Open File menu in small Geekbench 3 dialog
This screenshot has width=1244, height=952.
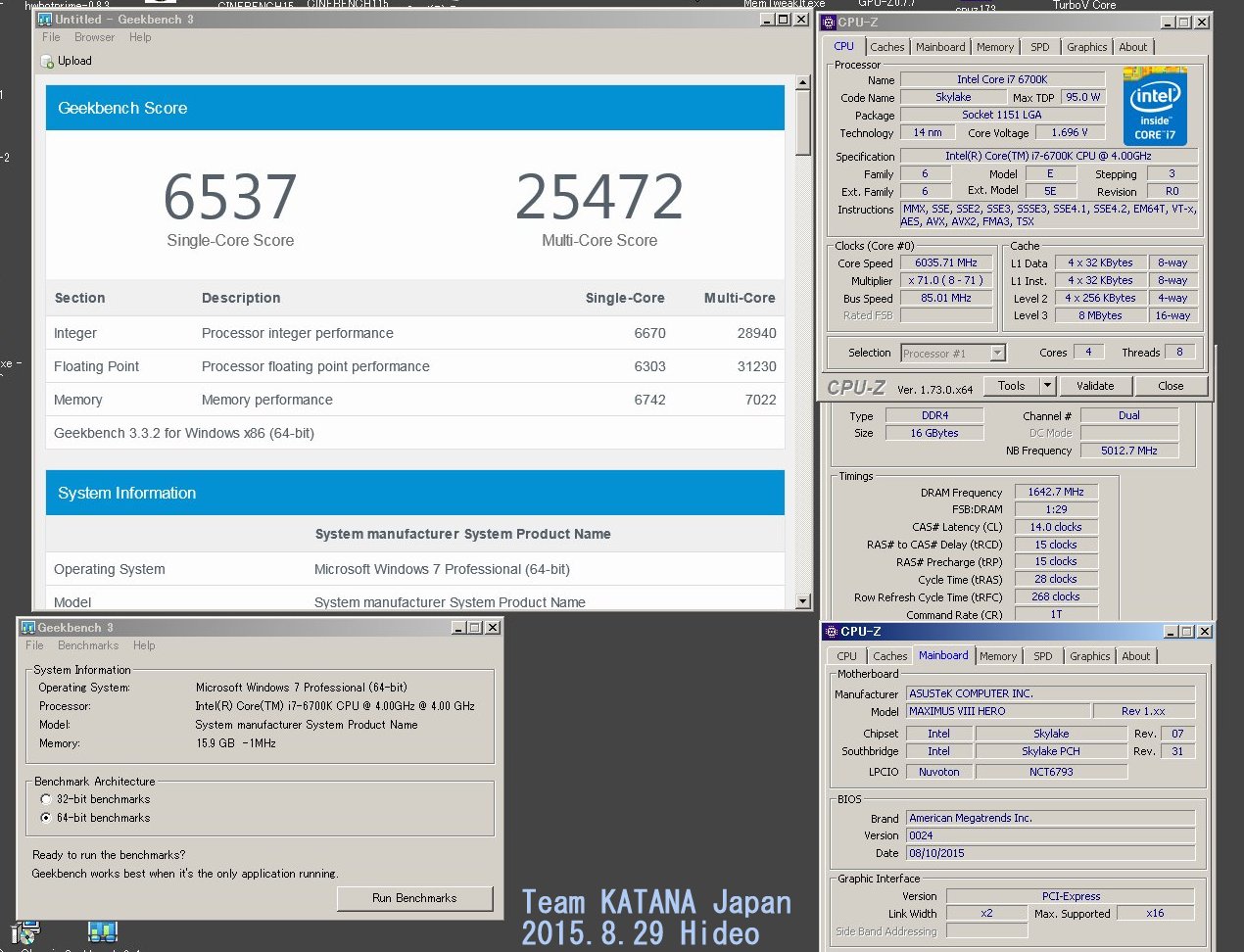click(34, 645)
